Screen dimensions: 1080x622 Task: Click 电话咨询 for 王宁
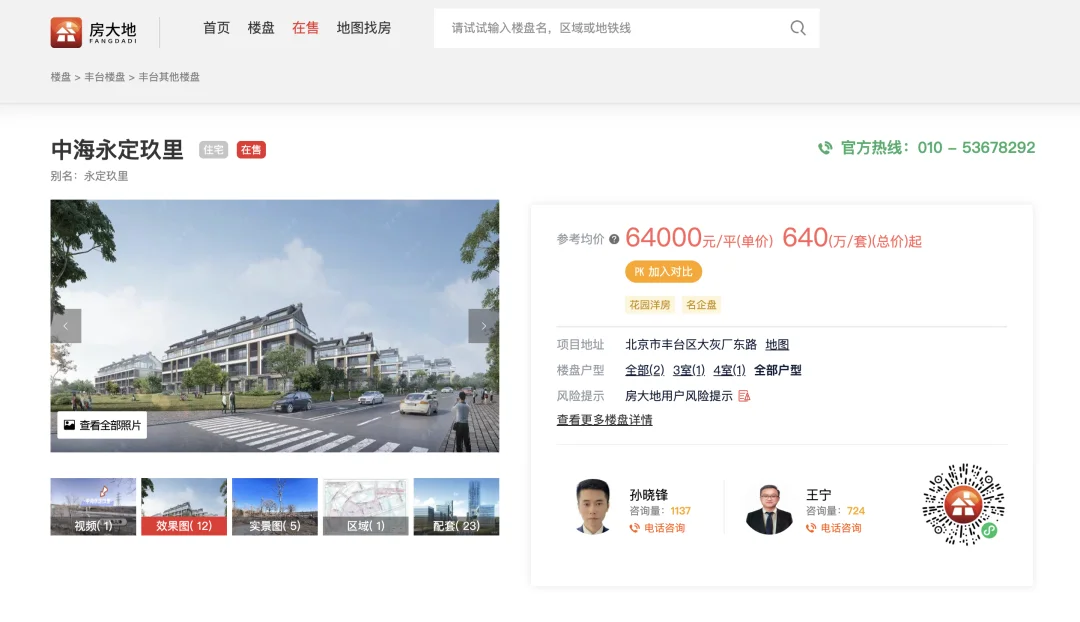[x=841, y=528]
